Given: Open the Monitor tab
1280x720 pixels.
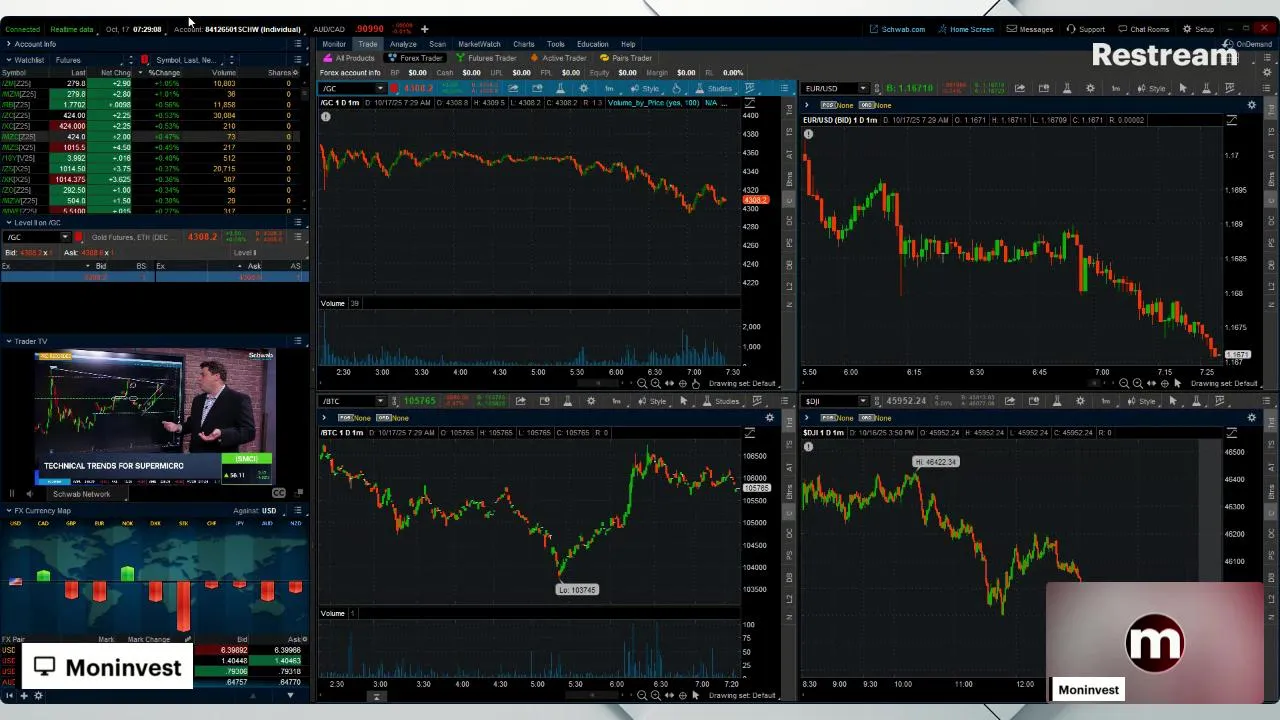Looking at the screenshot, I should [x=334, y=44].
